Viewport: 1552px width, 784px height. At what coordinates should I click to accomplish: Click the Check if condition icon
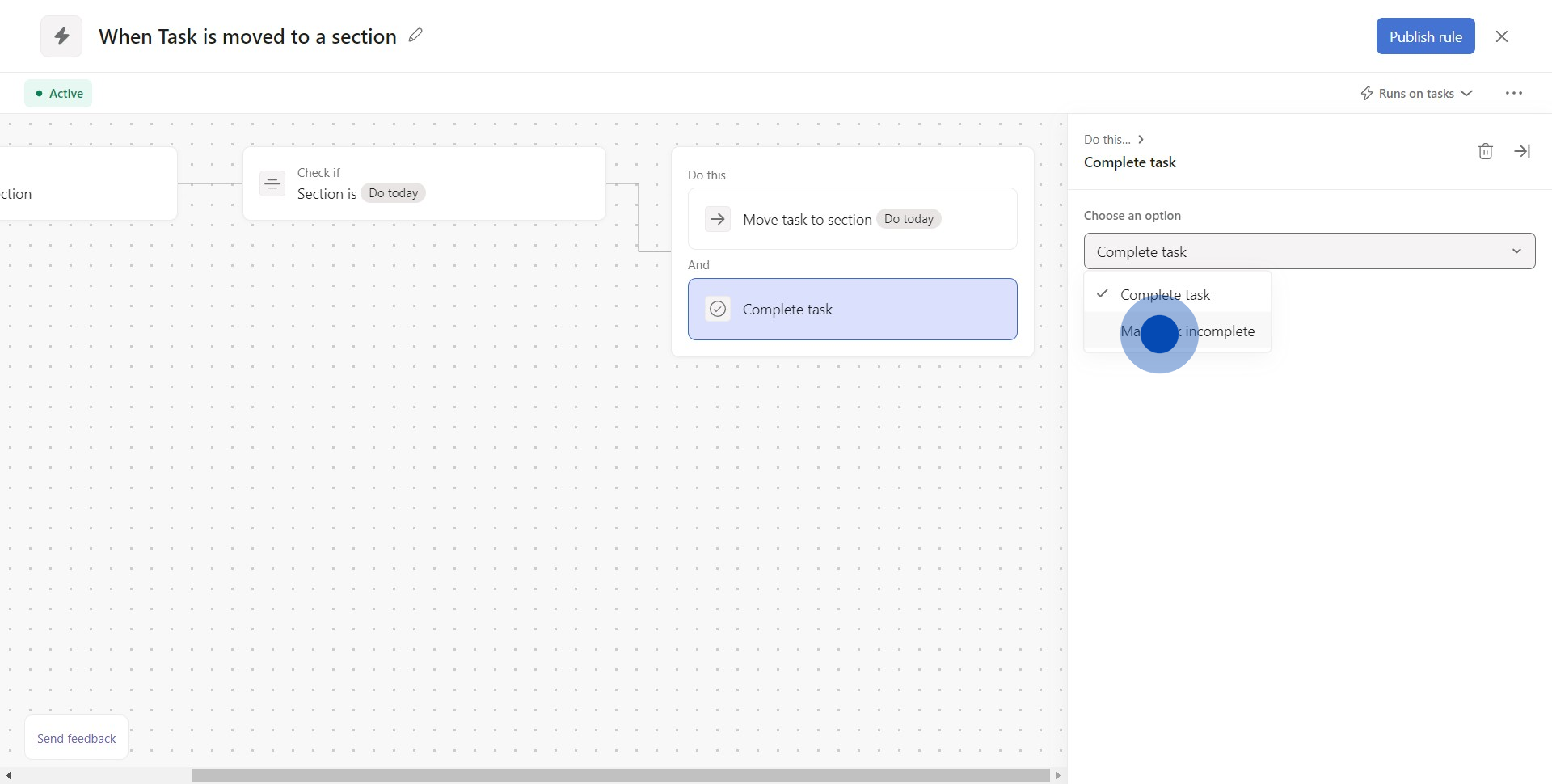point(272,183)
